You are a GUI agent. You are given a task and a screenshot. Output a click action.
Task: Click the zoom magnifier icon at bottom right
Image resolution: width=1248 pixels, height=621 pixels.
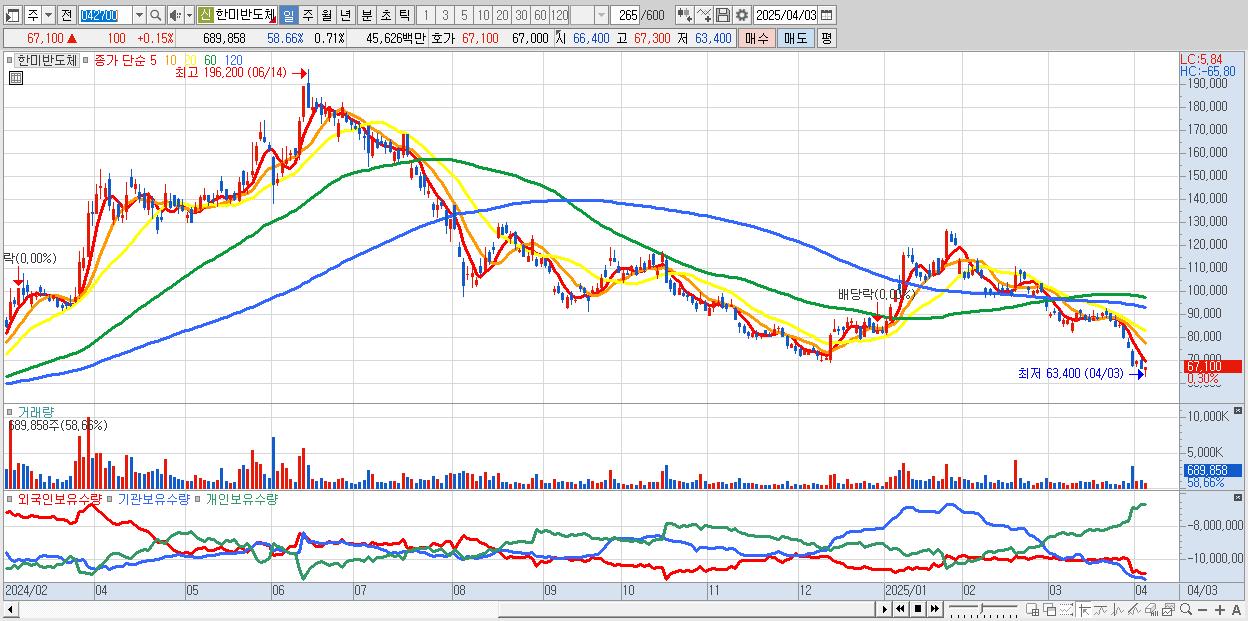point(1185,609)
